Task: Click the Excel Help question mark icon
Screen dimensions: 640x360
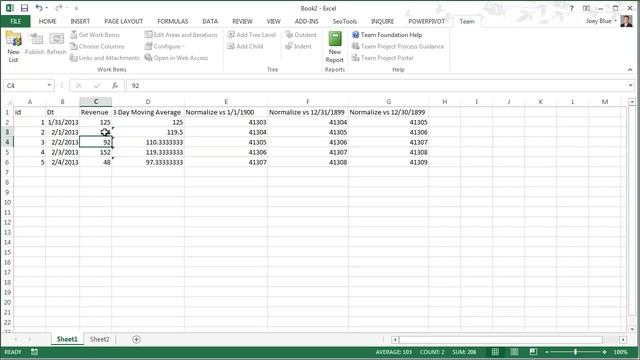Action: click(x=572, y=8)
